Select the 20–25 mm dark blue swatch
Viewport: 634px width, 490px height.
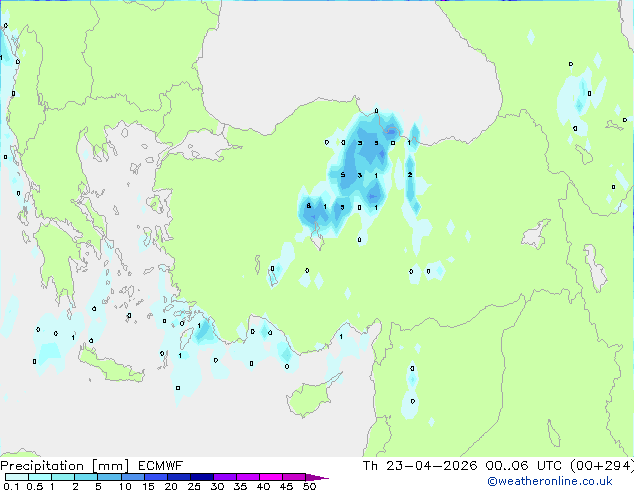click(x=178, y=477)
